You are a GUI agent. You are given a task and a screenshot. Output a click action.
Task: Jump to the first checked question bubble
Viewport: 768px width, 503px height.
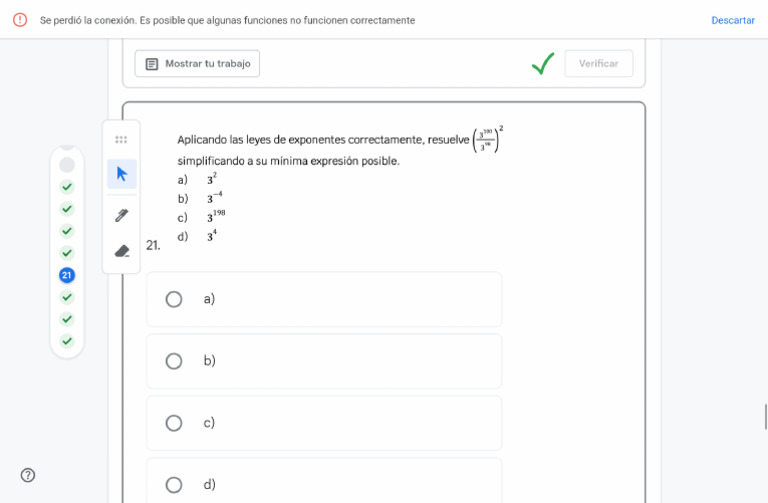point(67,187)
